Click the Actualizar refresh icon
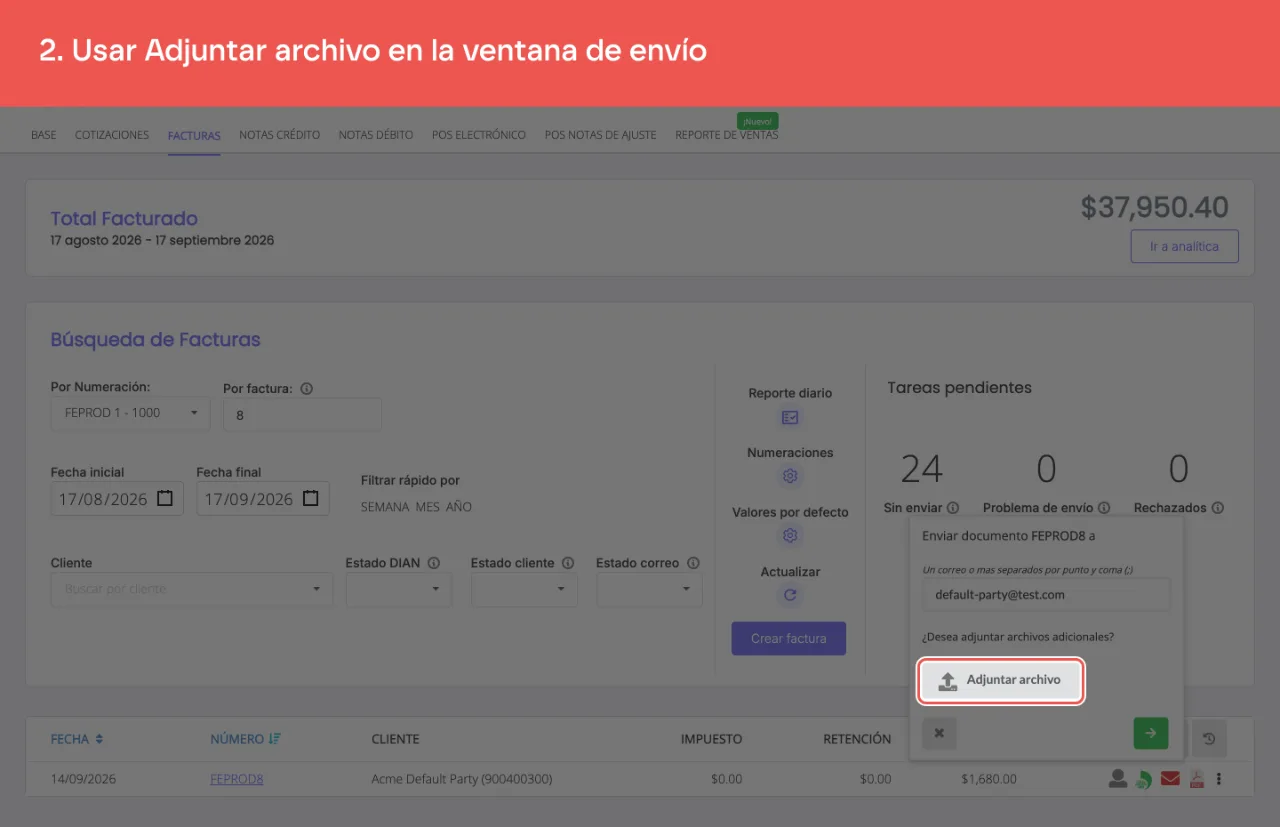This screenshot has height=827, width=1280. point(790,595)
